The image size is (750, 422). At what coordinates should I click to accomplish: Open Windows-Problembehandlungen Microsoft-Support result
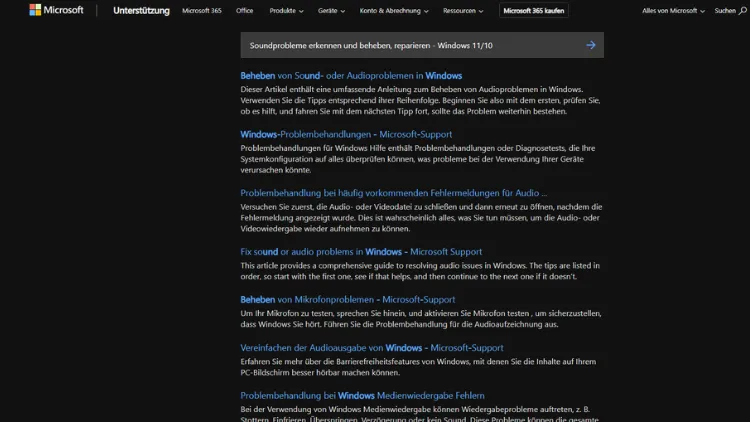pos(346,134)
